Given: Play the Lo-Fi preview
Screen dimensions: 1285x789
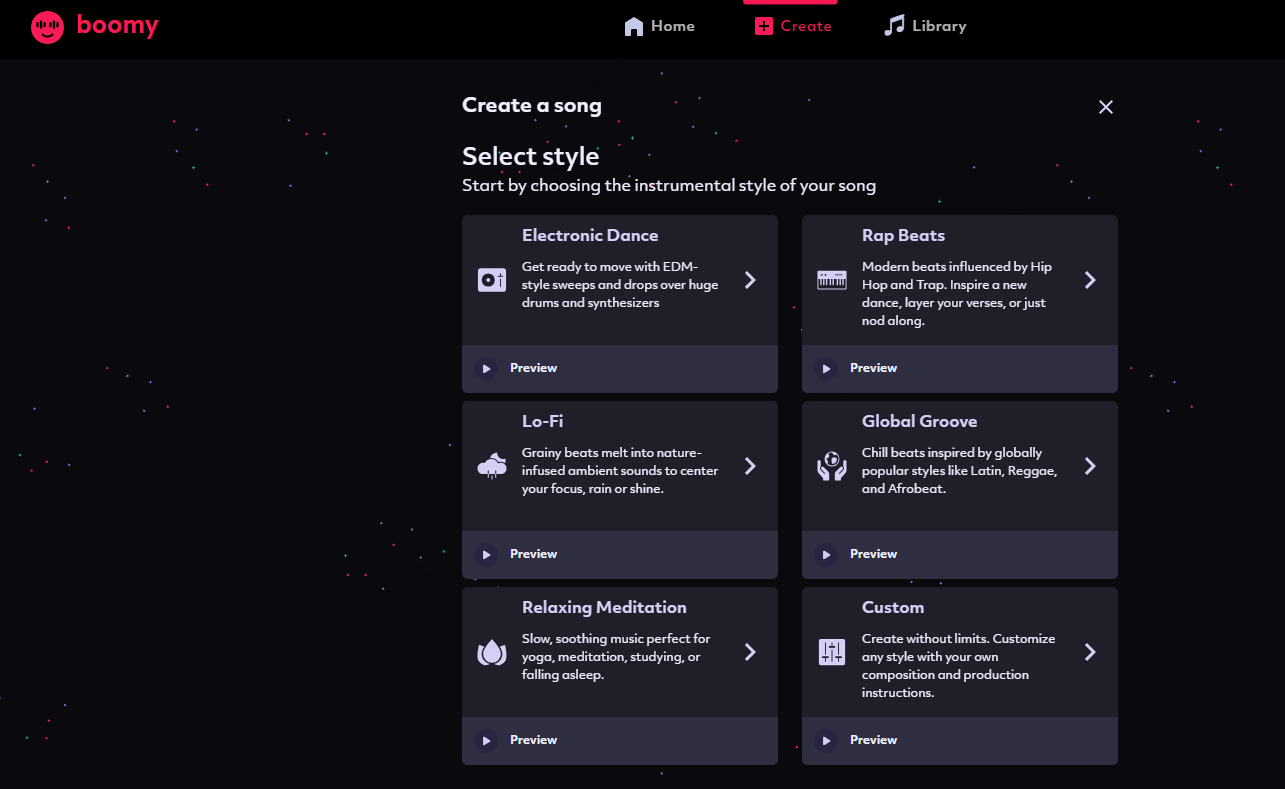Looking at the screenshot, I should [x=486, y=555].
